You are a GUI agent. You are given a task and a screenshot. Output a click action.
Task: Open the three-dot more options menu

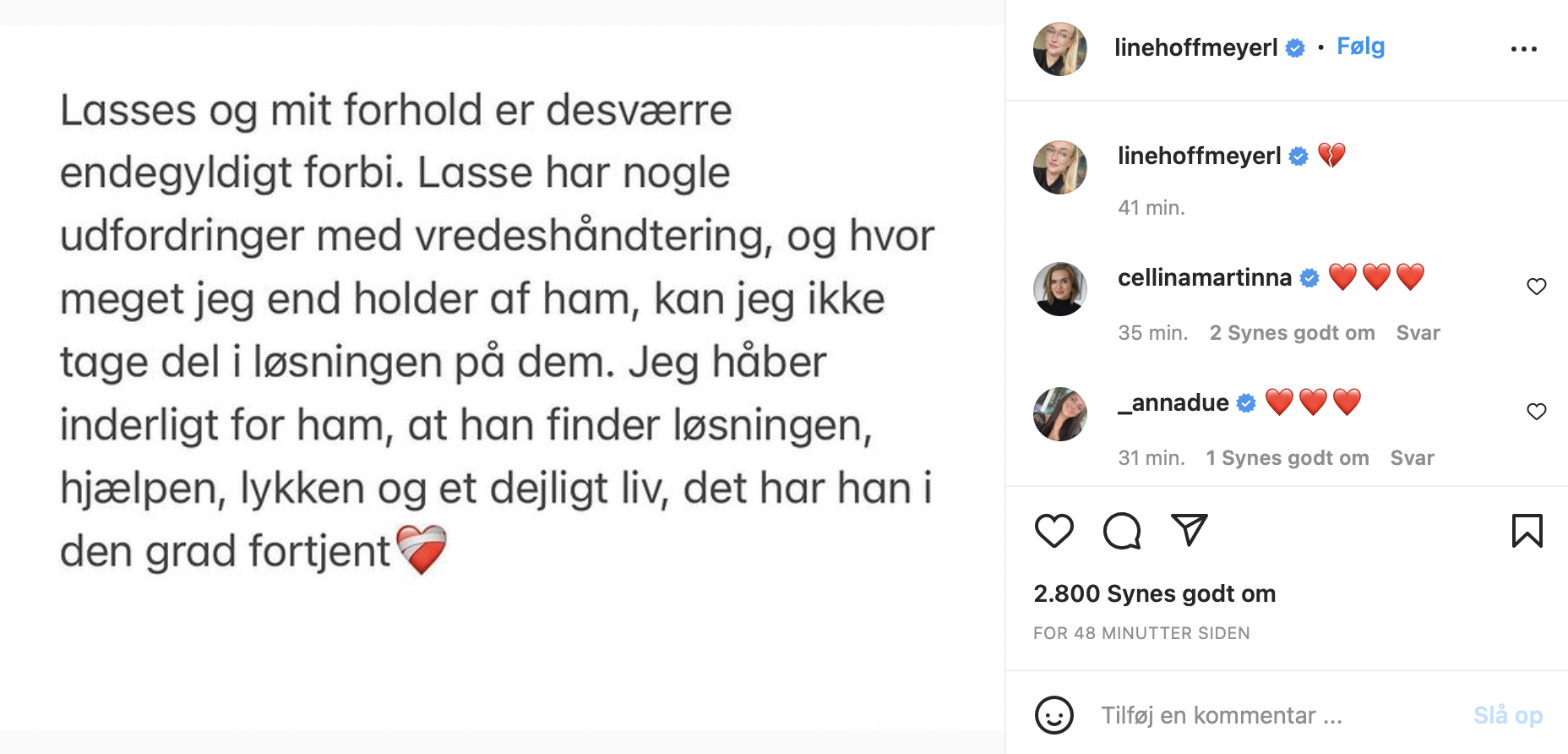[x=1523, y=49]
